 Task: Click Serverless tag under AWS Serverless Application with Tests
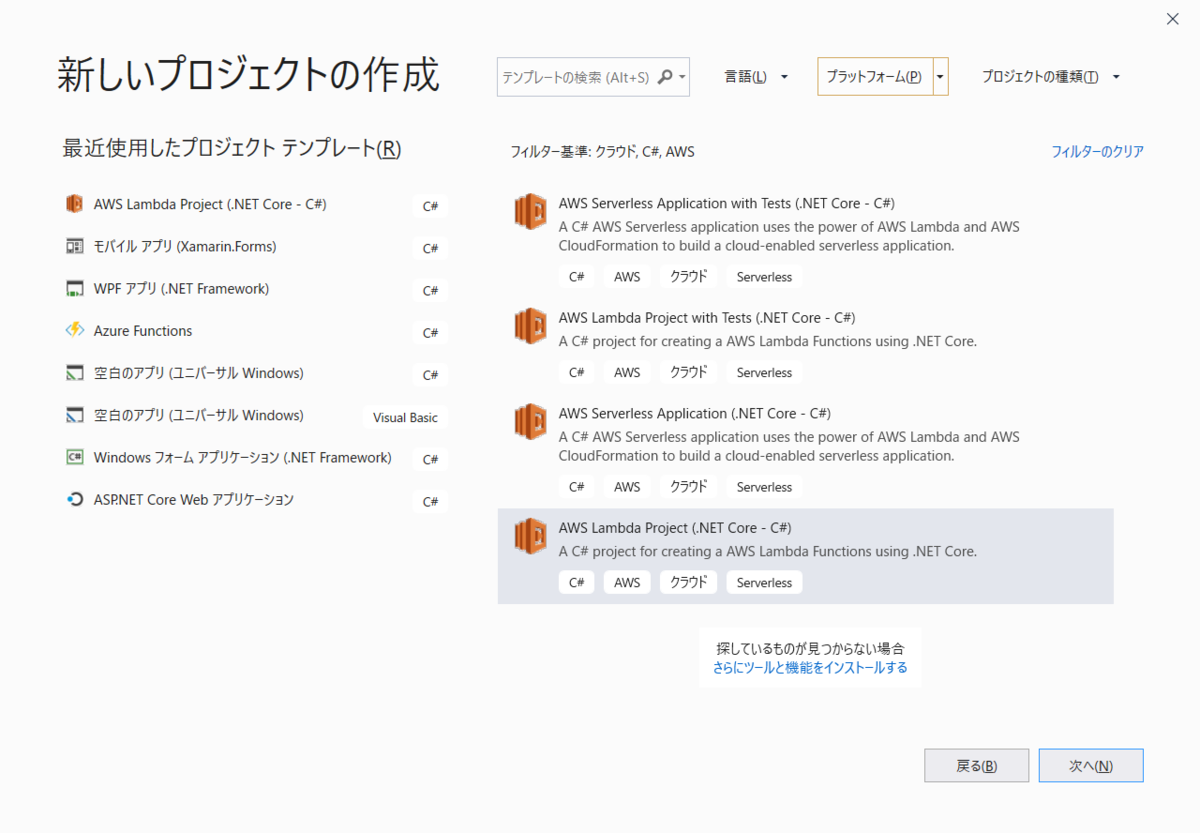click(x=764, y=277)
